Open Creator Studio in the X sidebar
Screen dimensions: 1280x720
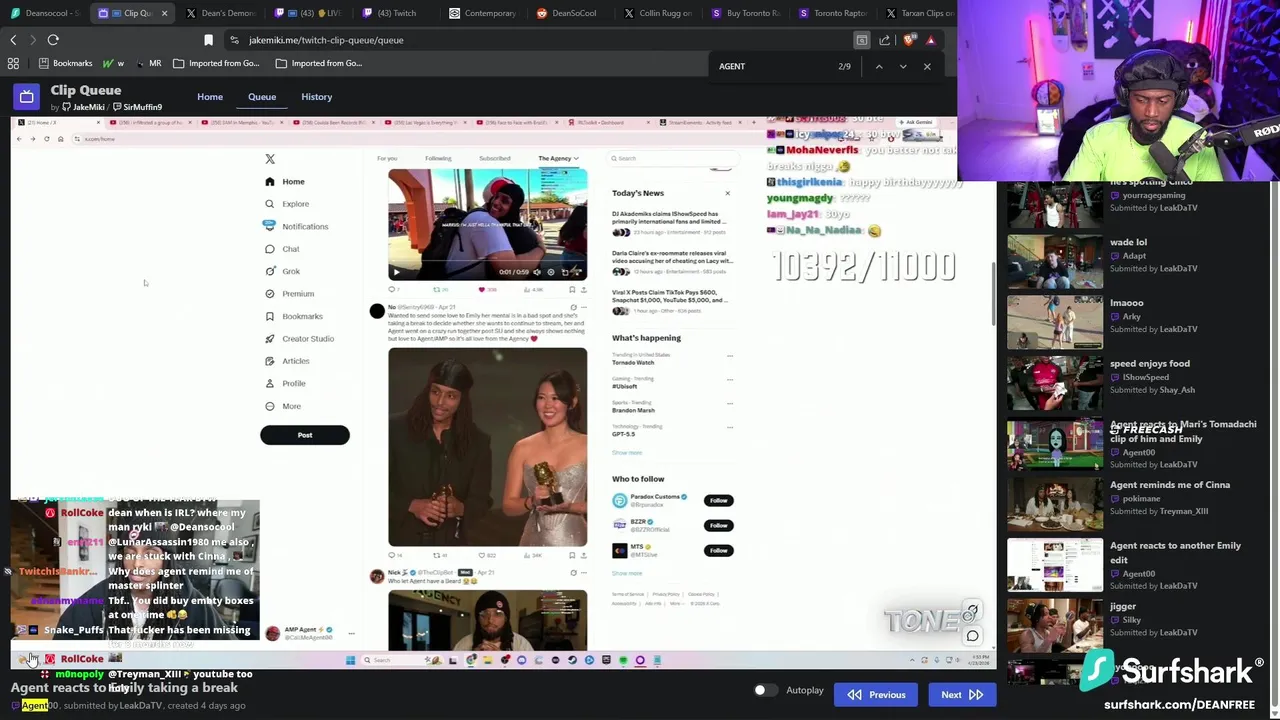pyautogui.click(x=299, y=339)
